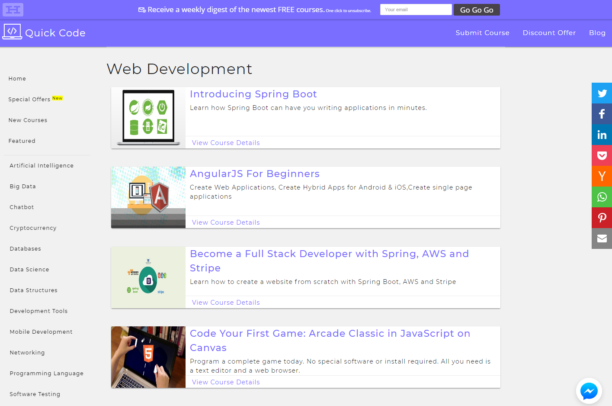This screenshot has height=406, width=612.
Task: Open the Messenger chat bubble
Action: [589, 391]
